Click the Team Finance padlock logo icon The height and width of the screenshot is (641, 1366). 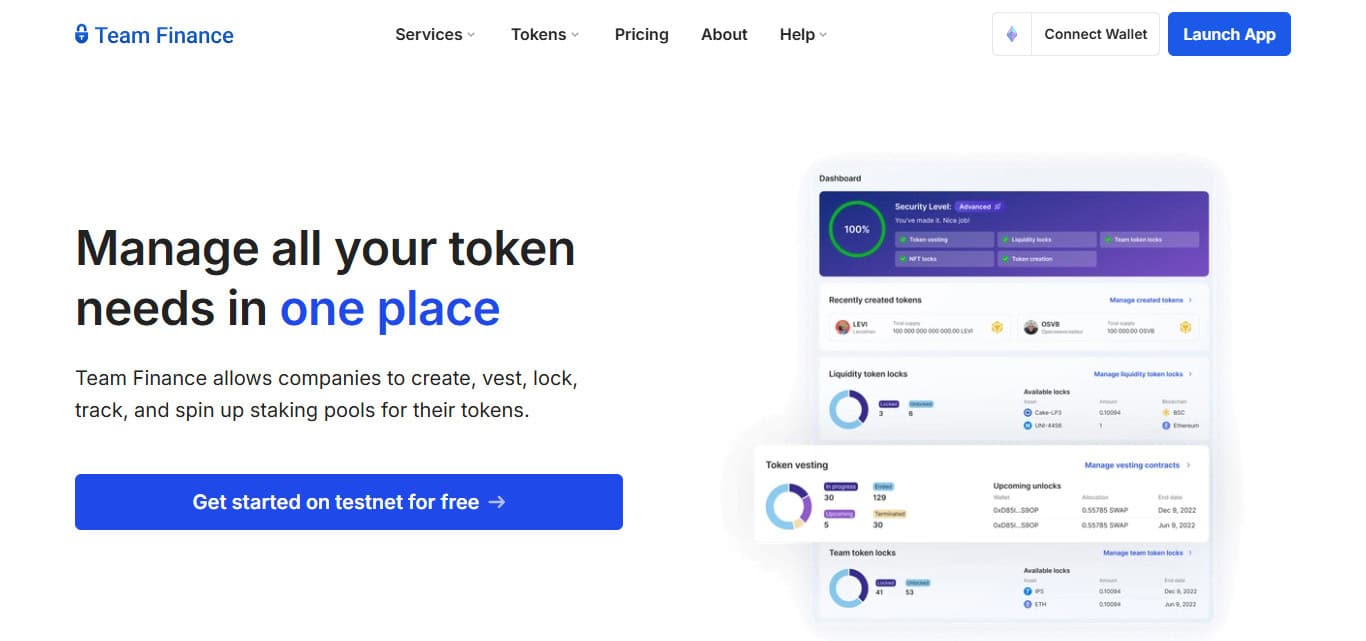pos(82,34)
